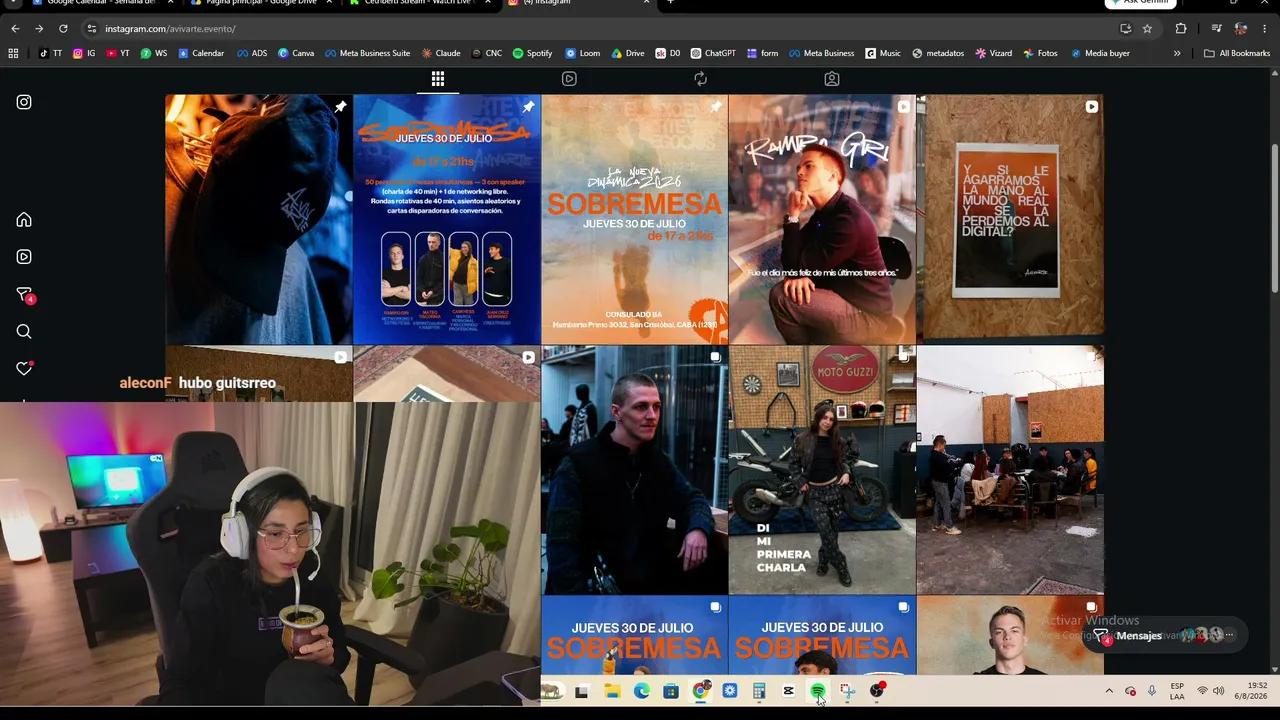1280x720 pixels.
Task: Open the volume control in system tray
Action: click(x=1218, y=691)
